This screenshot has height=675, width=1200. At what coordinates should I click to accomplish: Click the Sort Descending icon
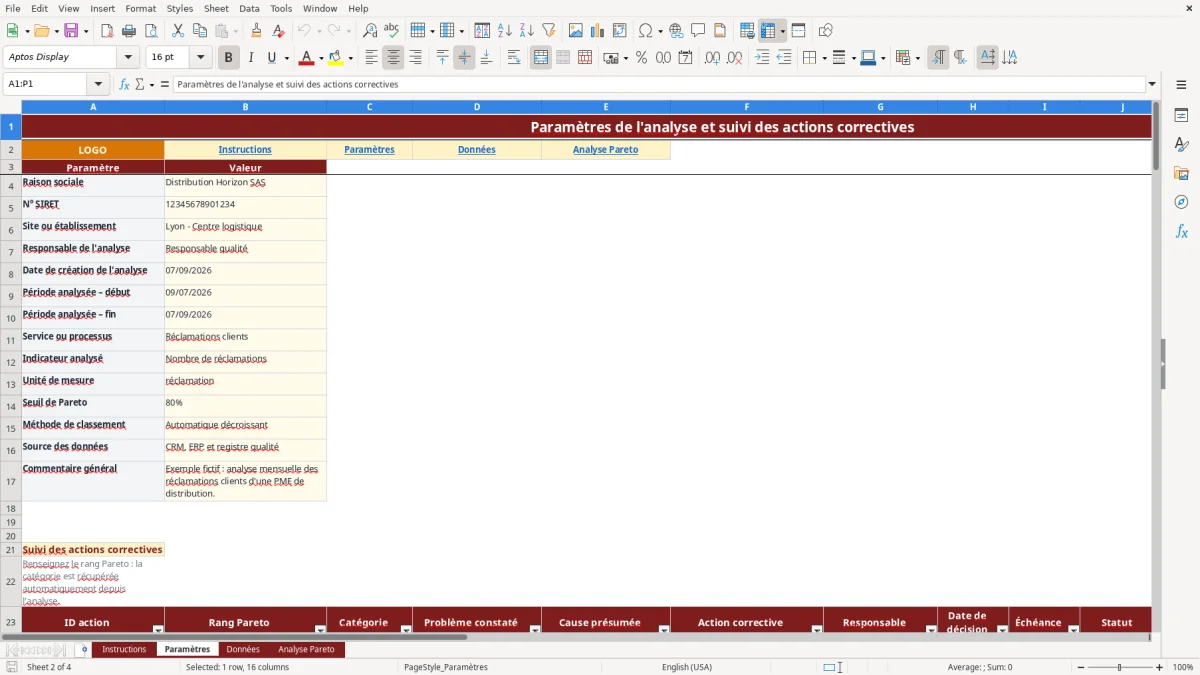[x=527, y=31]
